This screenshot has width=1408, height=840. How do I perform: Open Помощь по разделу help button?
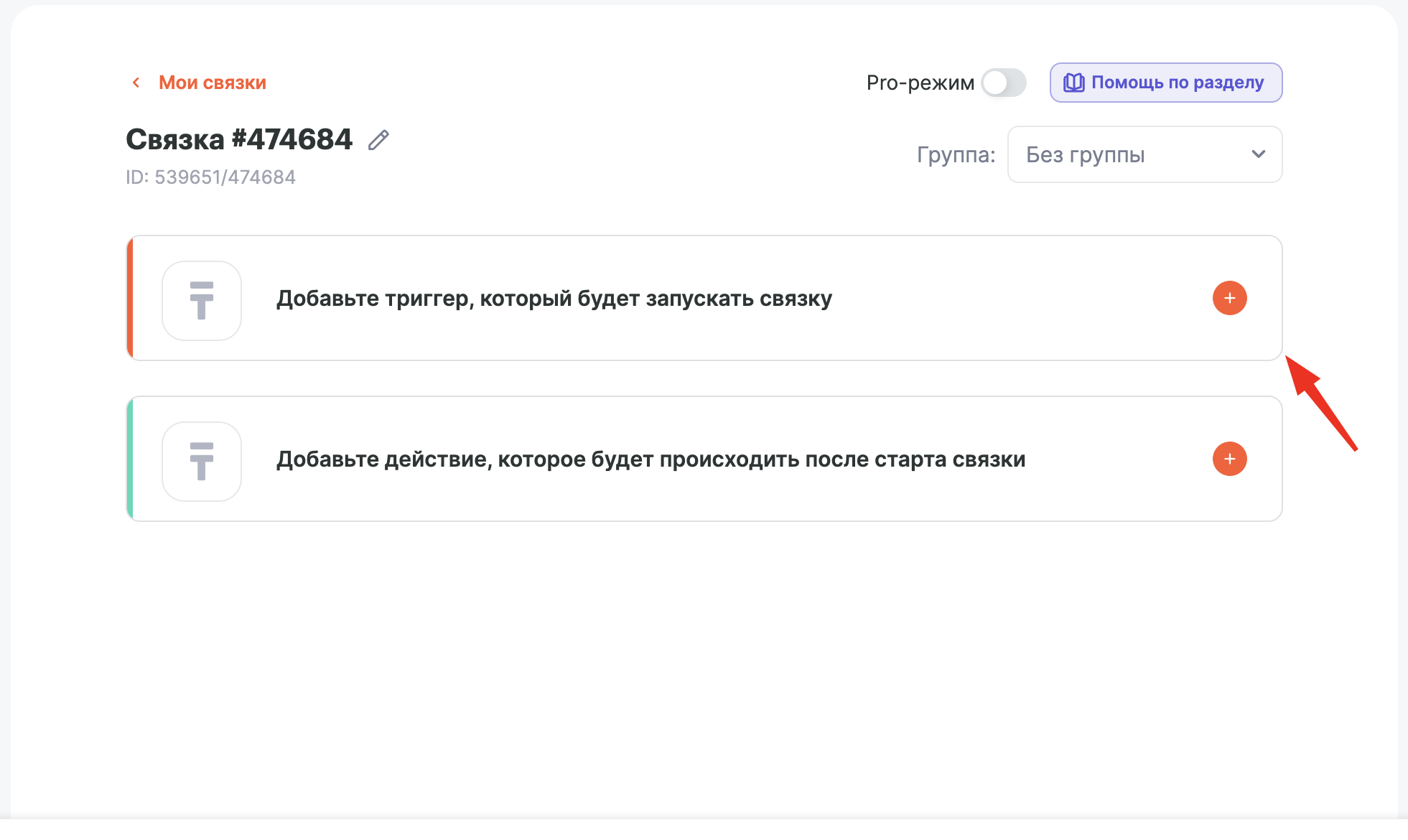click(1166, 83)
